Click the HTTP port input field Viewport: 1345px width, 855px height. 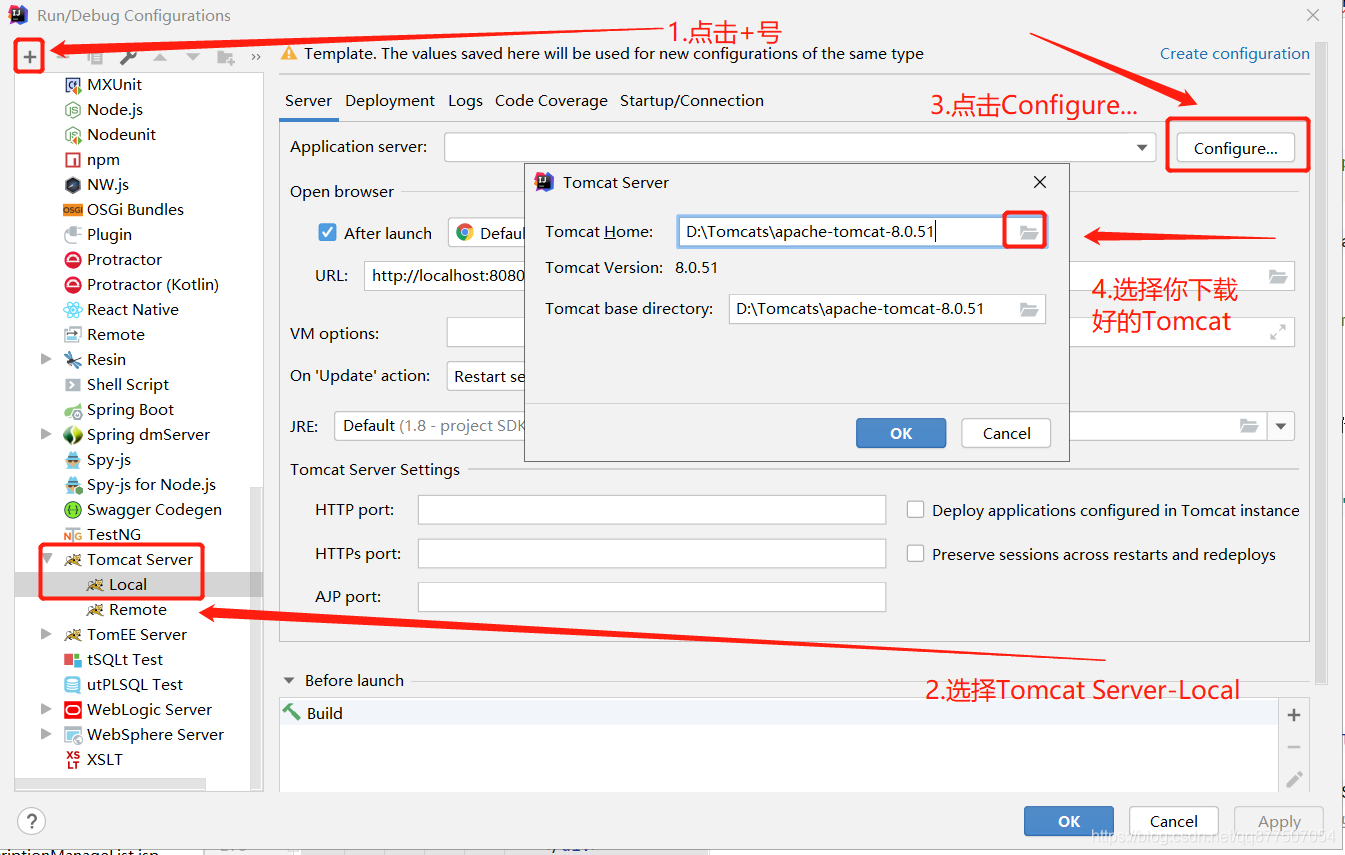[652, 509]
